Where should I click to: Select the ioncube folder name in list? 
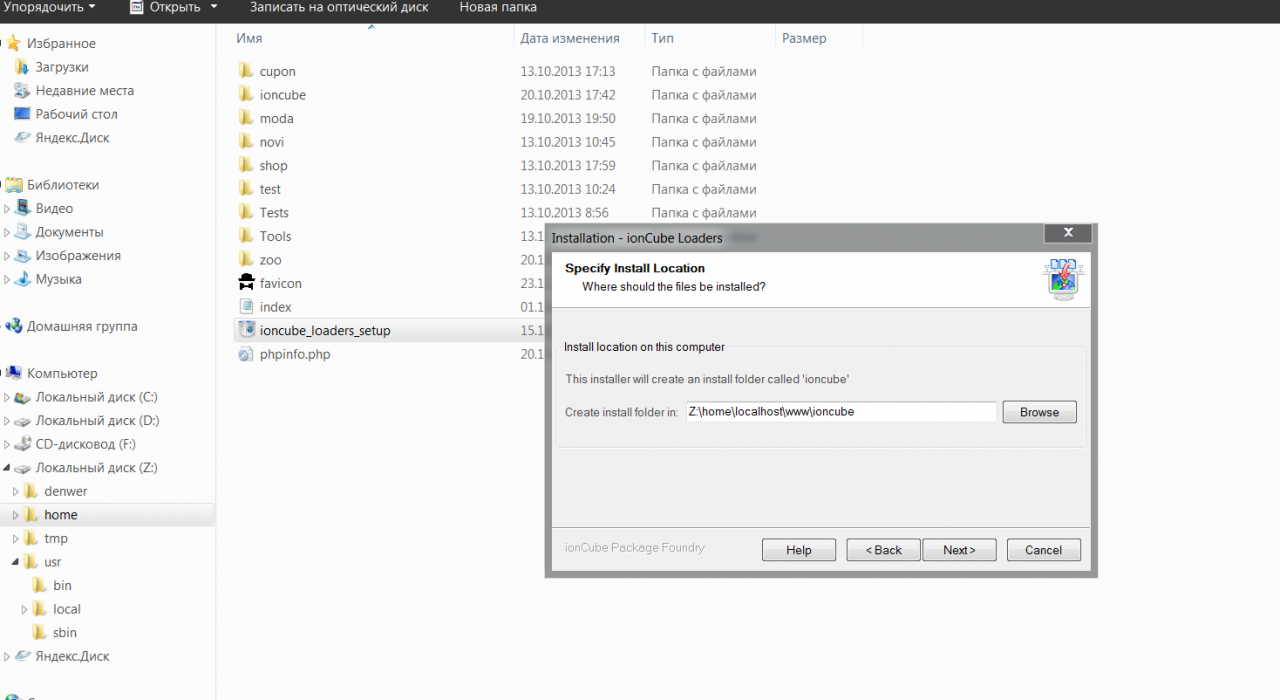click(282, 95)
